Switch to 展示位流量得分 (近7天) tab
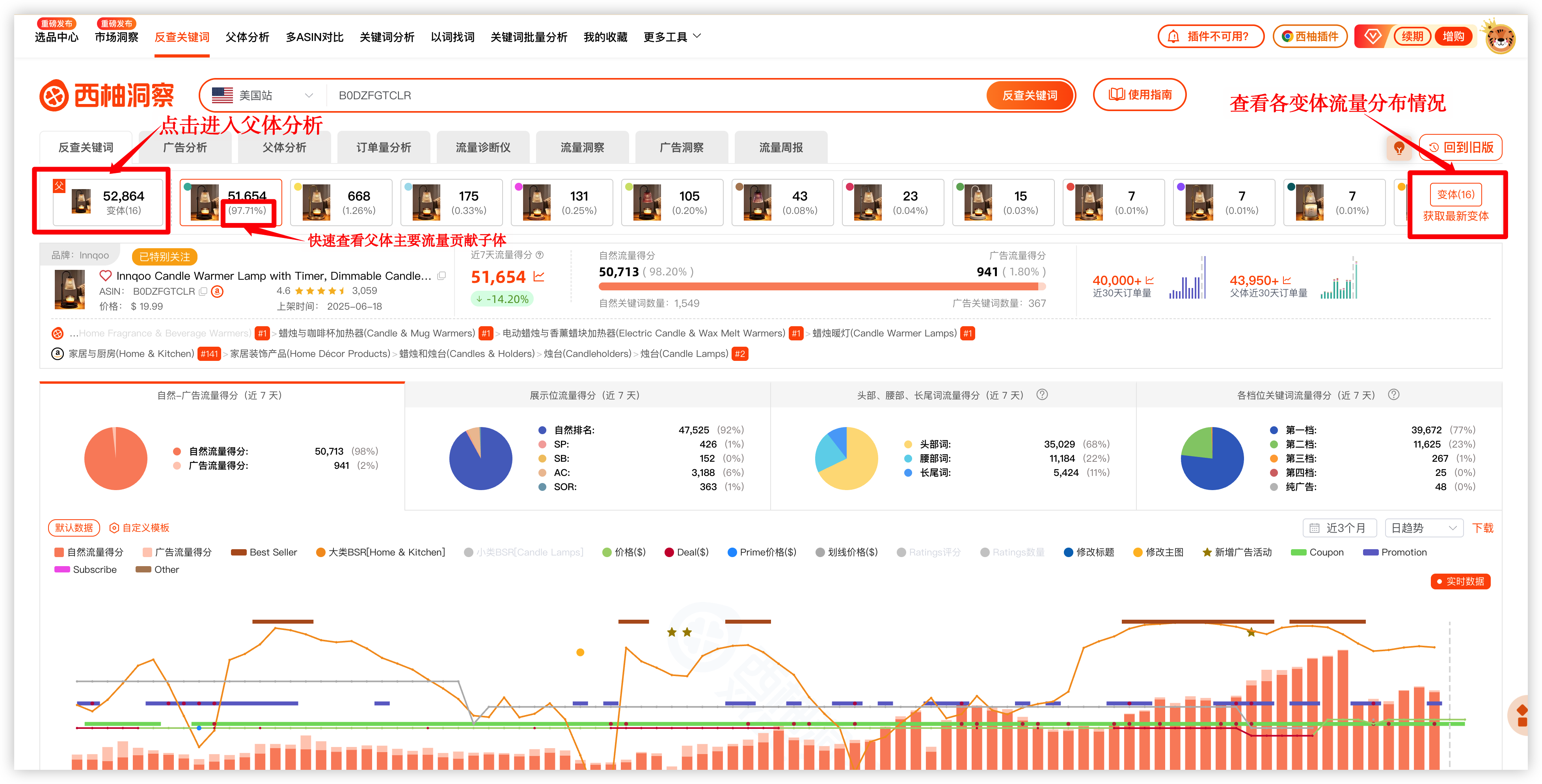 pos(587,395)
